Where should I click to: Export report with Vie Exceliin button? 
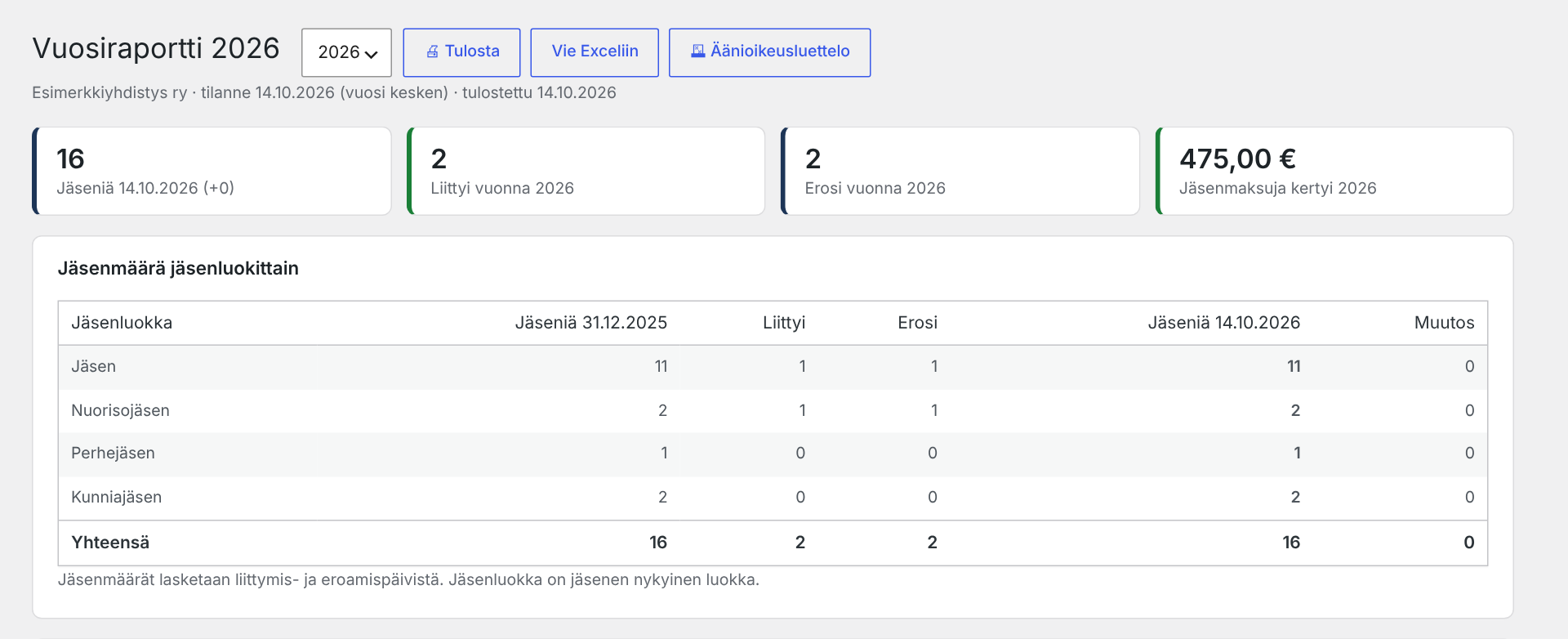(x=595, y=52)
